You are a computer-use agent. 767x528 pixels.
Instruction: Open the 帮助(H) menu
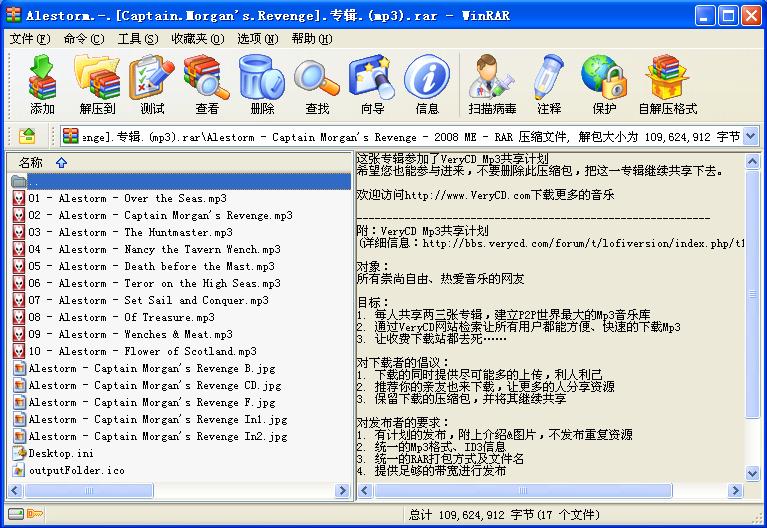[x=312, y=39]
